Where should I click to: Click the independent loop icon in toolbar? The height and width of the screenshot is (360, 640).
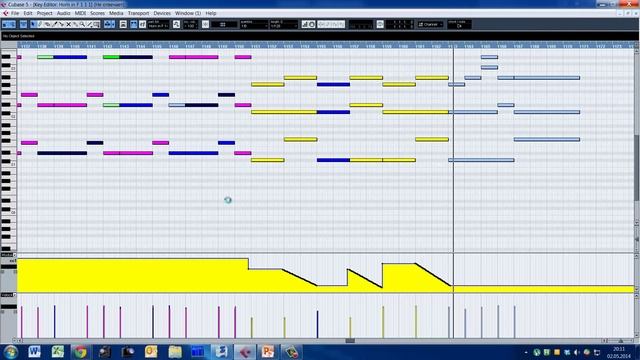click(380, 24)
